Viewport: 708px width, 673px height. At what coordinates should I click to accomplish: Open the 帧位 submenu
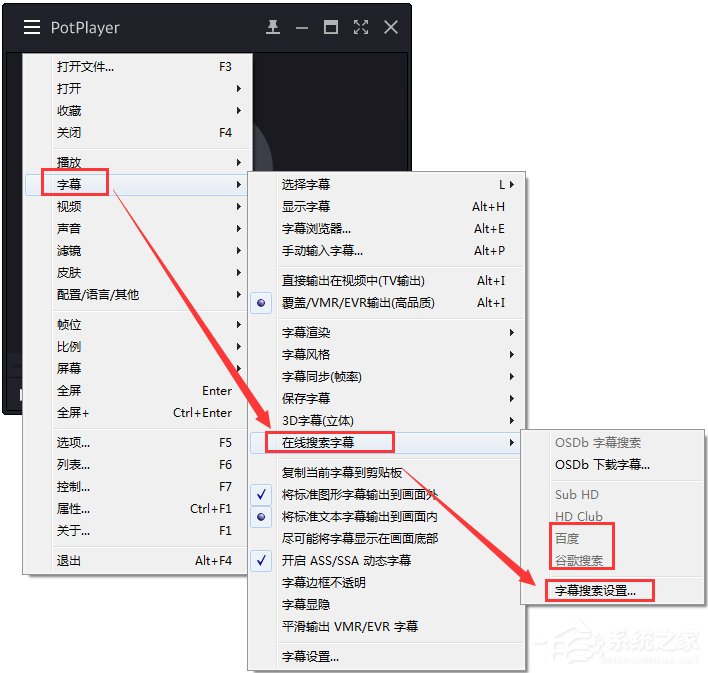tap(136, 324)
